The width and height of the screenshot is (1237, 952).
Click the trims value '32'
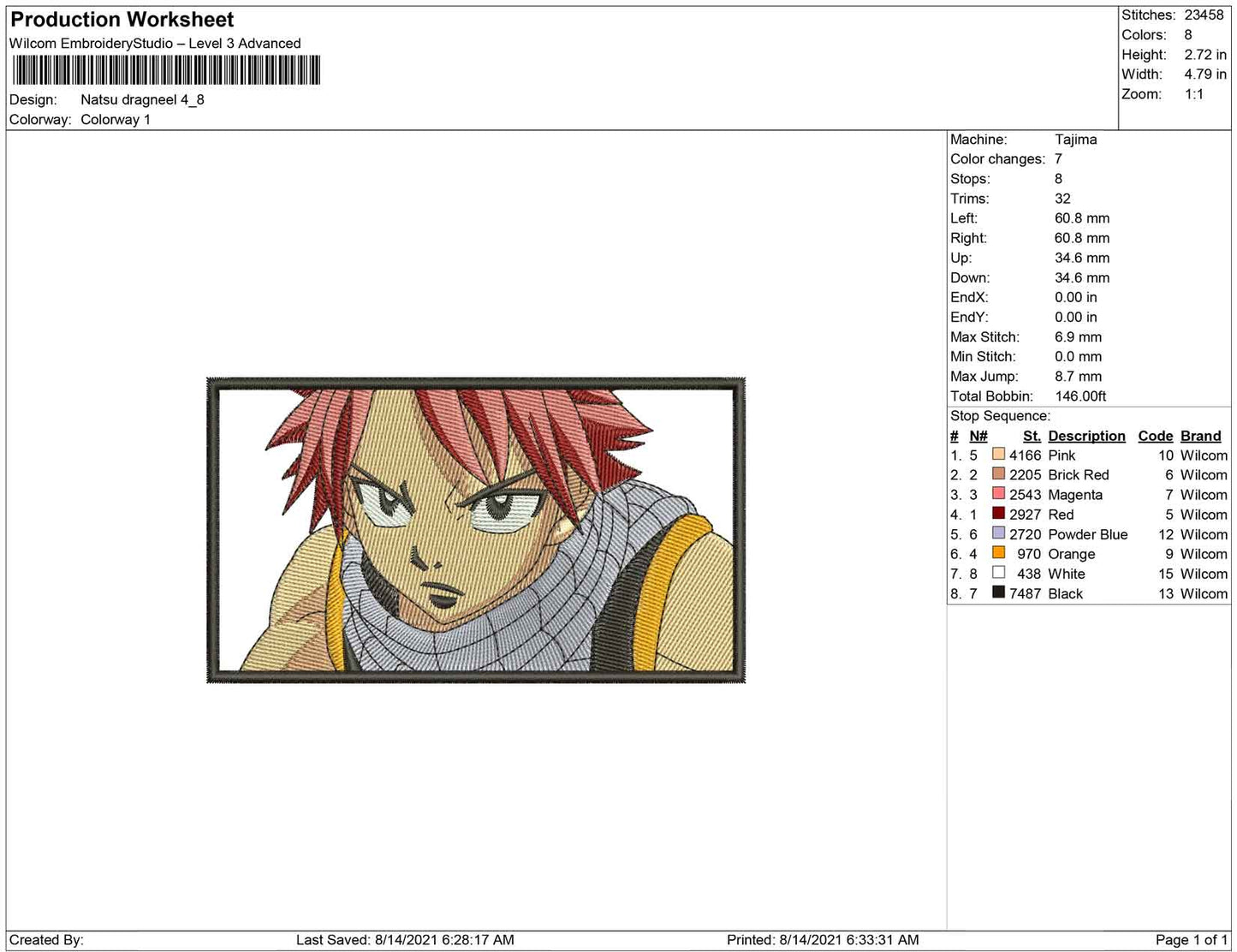[1062, 198]
